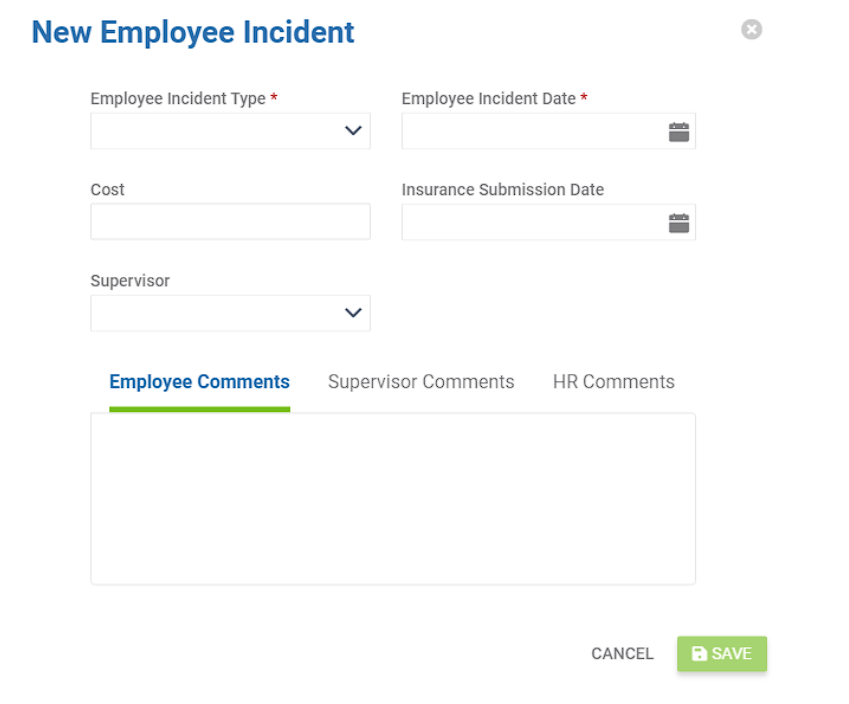The image size is (849, 704).
Task: Click the Supervisor selection box
Action: pyautogui.click(x=230, y=312)
